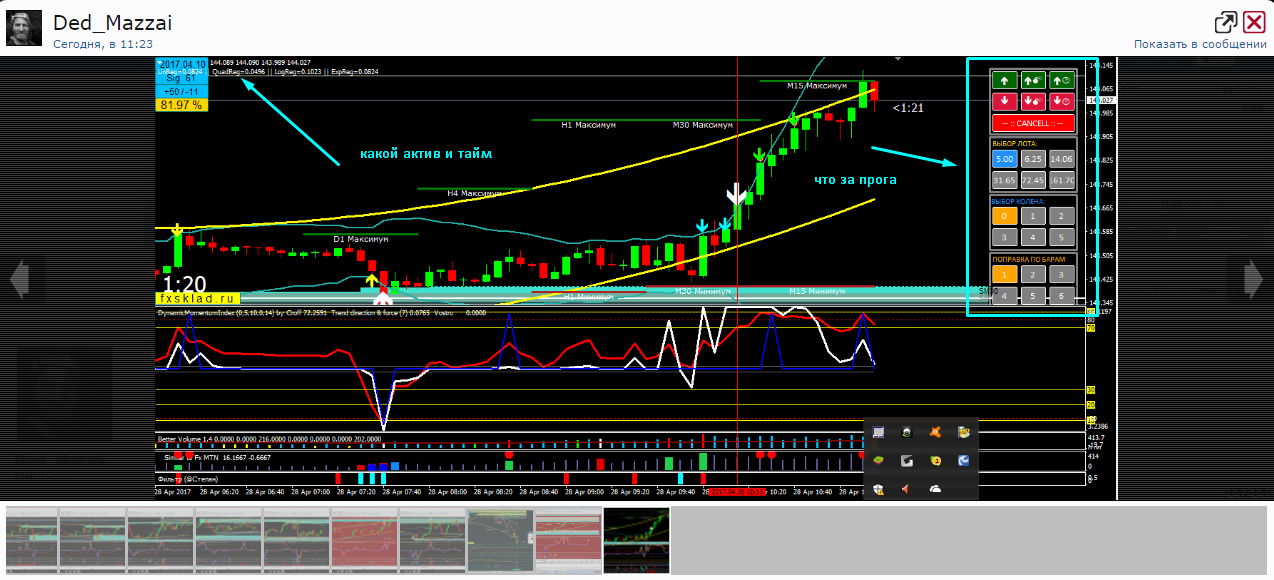Open the first thumbnail in the gallery strip
1274x580 pixels.
click(x=32, y=540)
